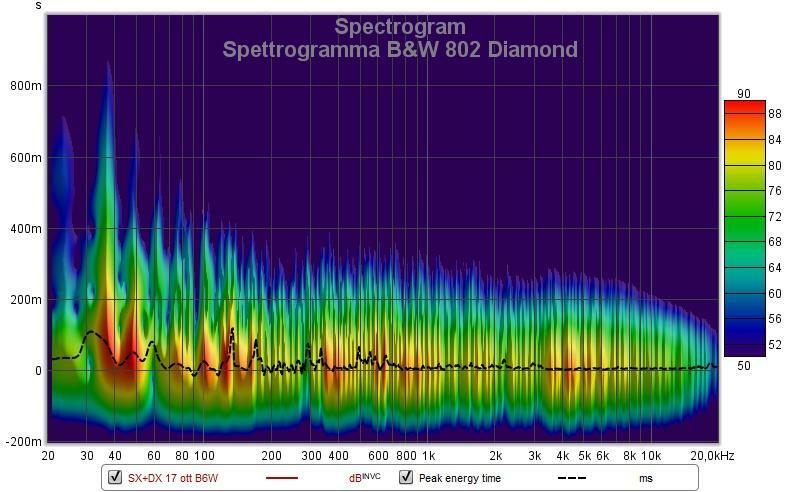This screenshot has height=492, width=800.
Task: Click the 10k frequency axis label
Action: [x=651, y=456]
